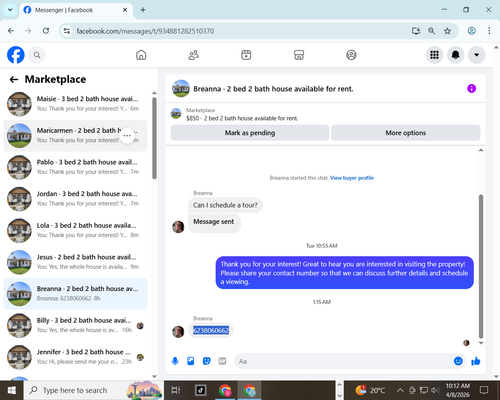
Task: Reload the page
Action: 46,31
